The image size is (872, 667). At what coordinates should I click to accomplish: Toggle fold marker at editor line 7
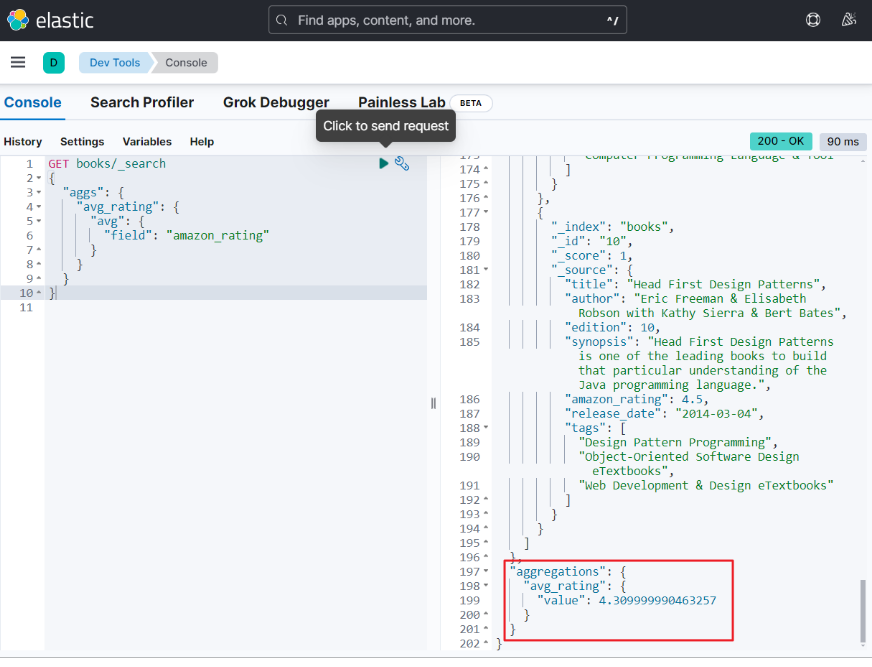click(x=39, y=250)
